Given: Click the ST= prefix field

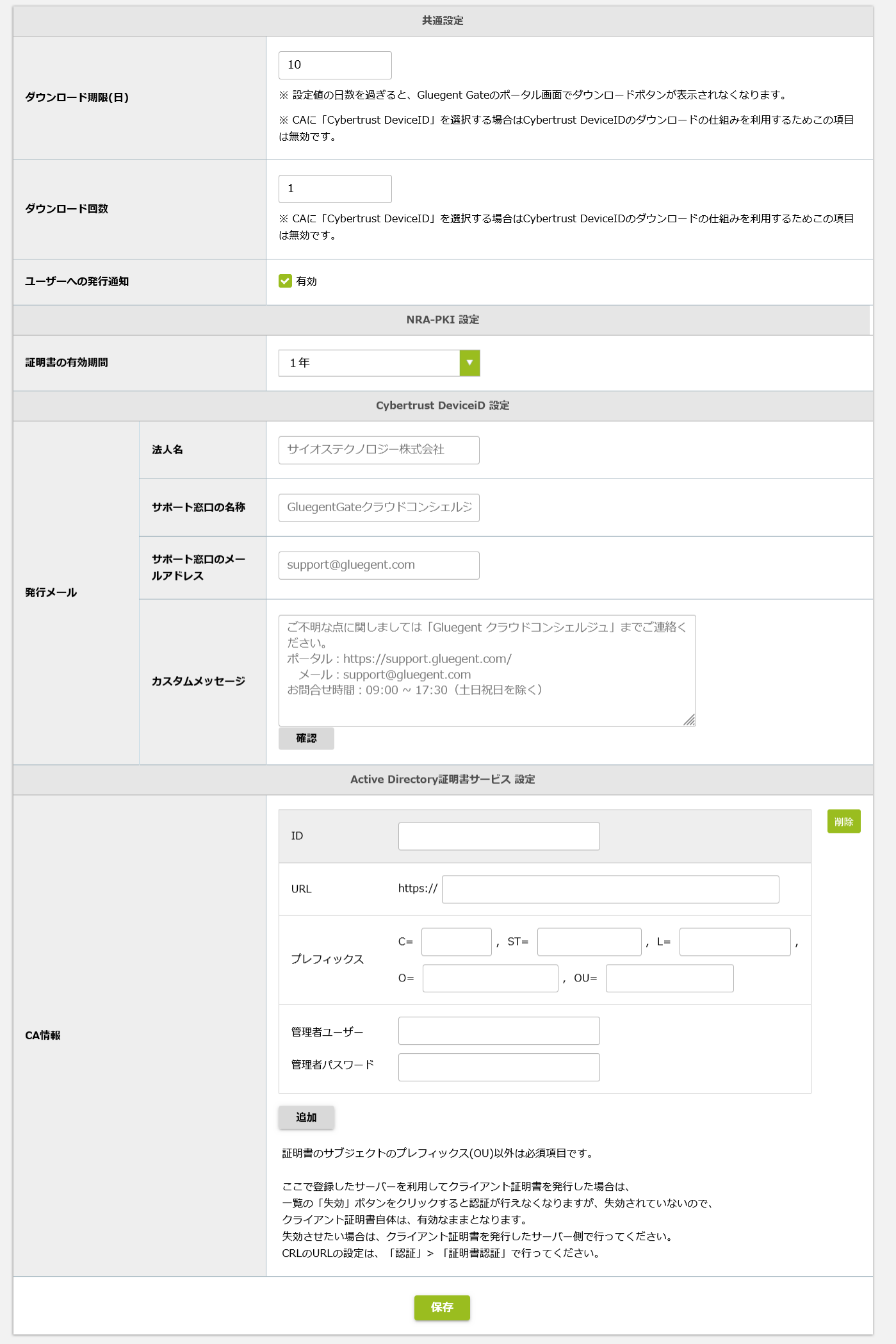Looking at the screenshot, I should 589,942.
